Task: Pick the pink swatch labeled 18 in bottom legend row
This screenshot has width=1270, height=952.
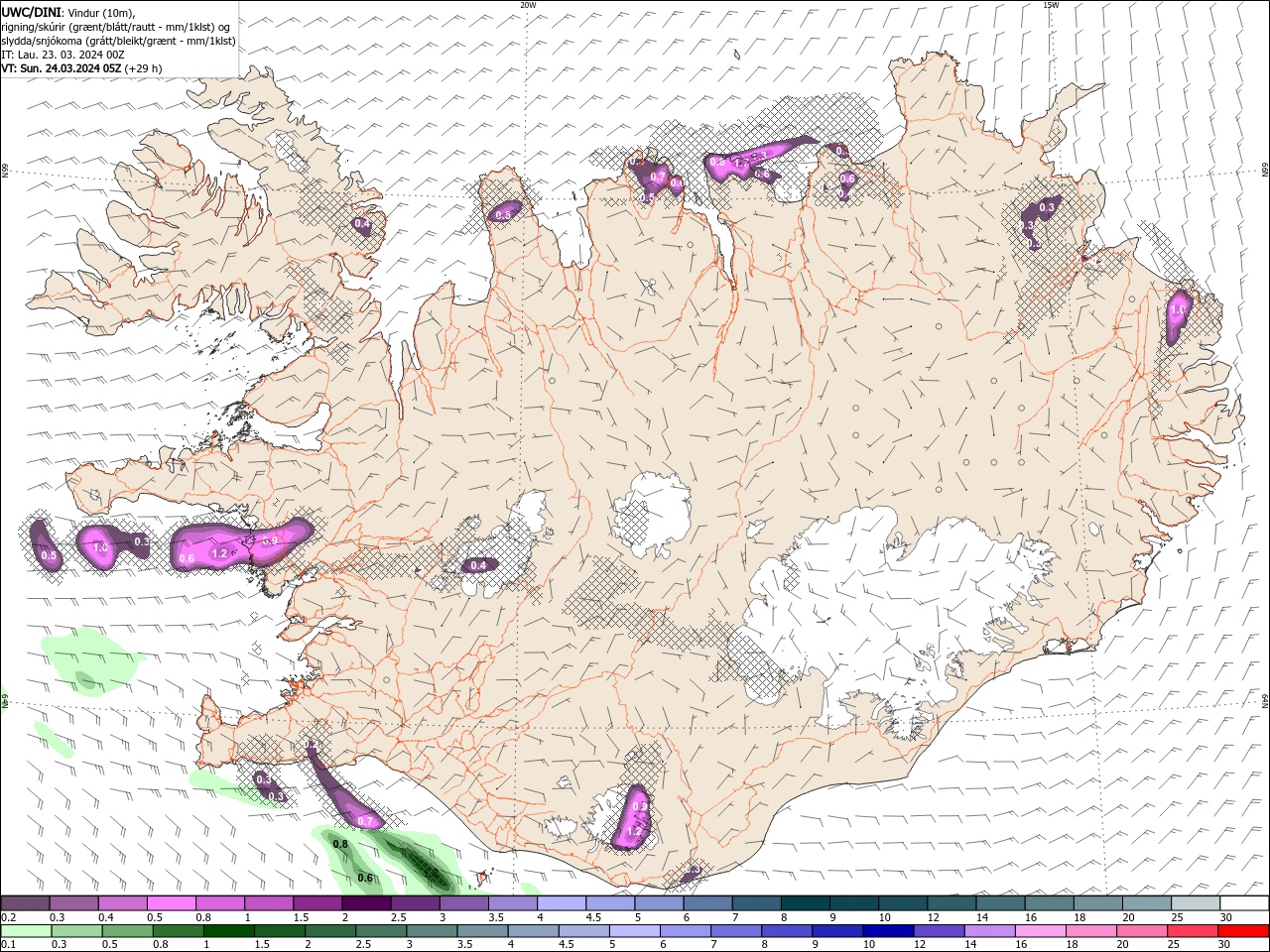Action: [1091, 931]
